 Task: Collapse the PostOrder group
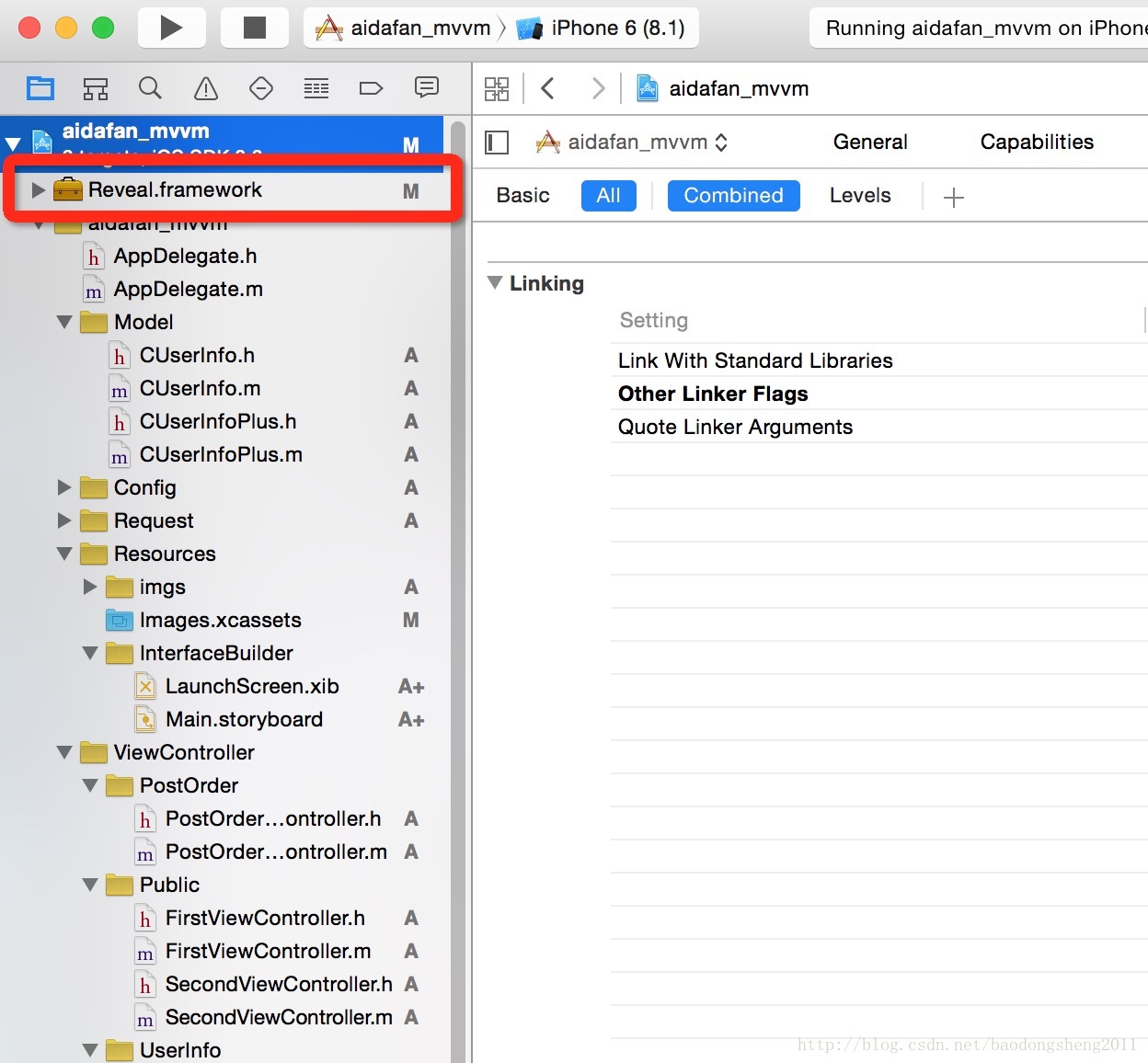point(90,785)
